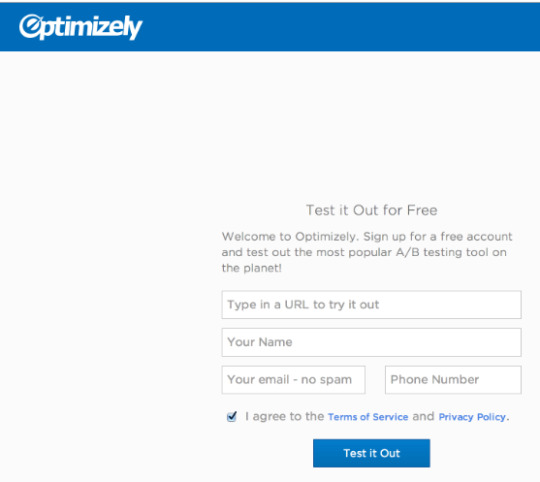Click the 'Test it Out for Free' heading
Image resolution: width=540 pixels, height=482 pixels.
click(x=372, y=210)
